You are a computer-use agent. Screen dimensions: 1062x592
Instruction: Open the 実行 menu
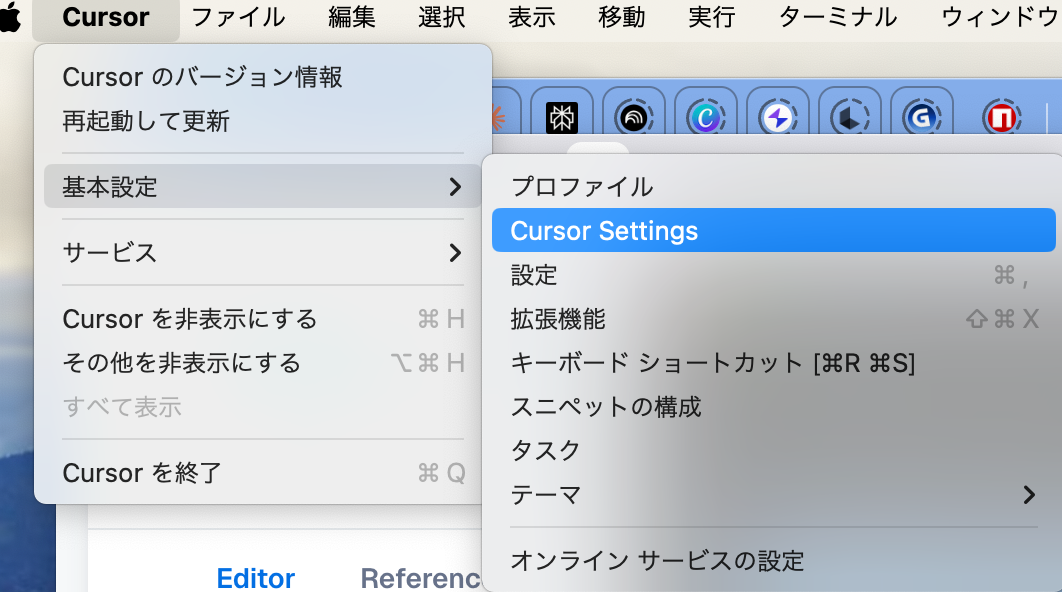coord(712,18)
